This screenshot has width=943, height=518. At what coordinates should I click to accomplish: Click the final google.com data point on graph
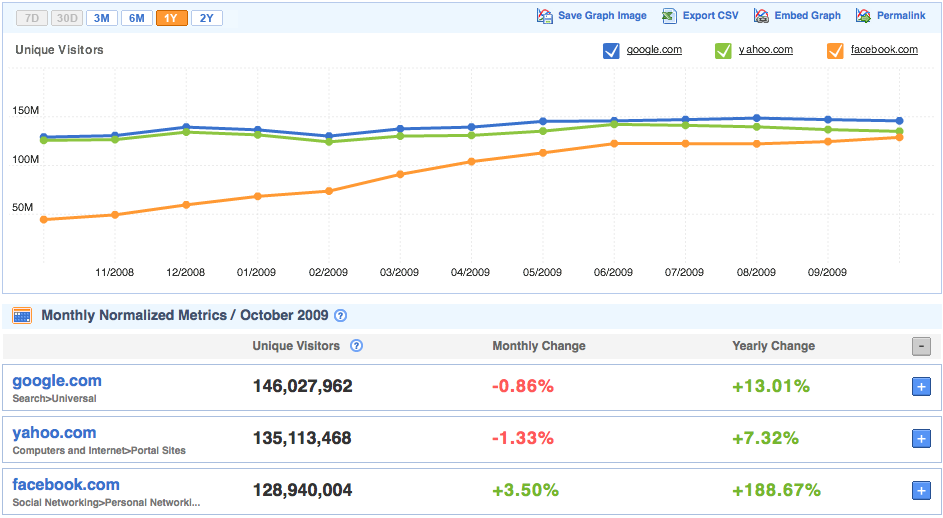pyautogui.click(x=899, y=121)
